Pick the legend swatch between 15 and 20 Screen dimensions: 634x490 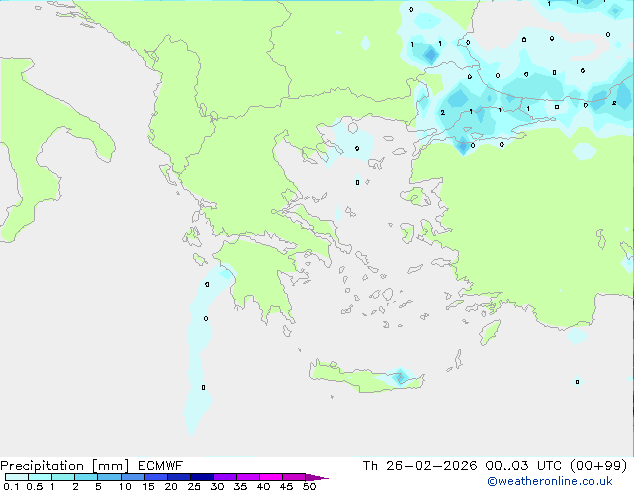(155, 477)
